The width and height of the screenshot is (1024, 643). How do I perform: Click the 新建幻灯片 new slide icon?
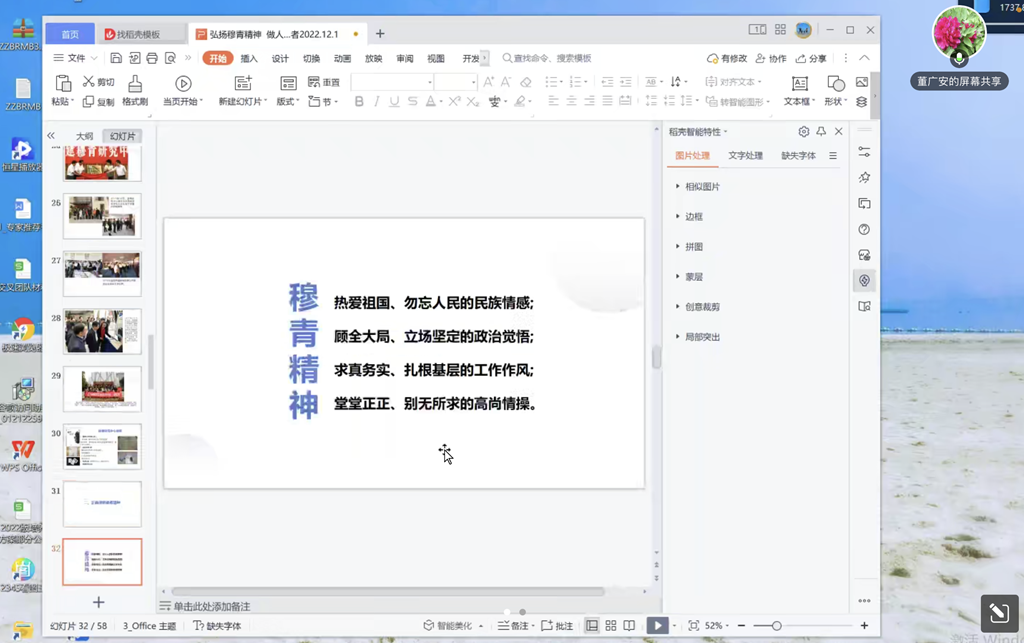coord(242,84)
